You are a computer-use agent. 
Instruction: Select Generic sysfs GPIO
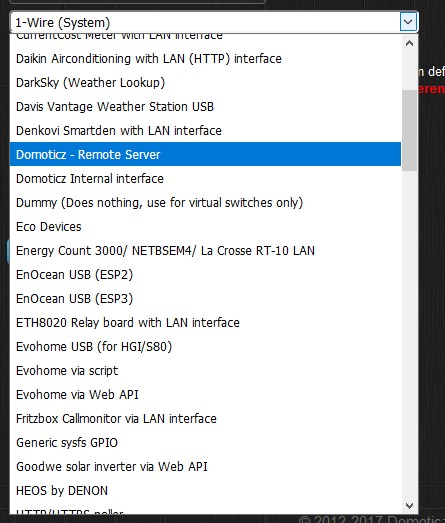205,443
